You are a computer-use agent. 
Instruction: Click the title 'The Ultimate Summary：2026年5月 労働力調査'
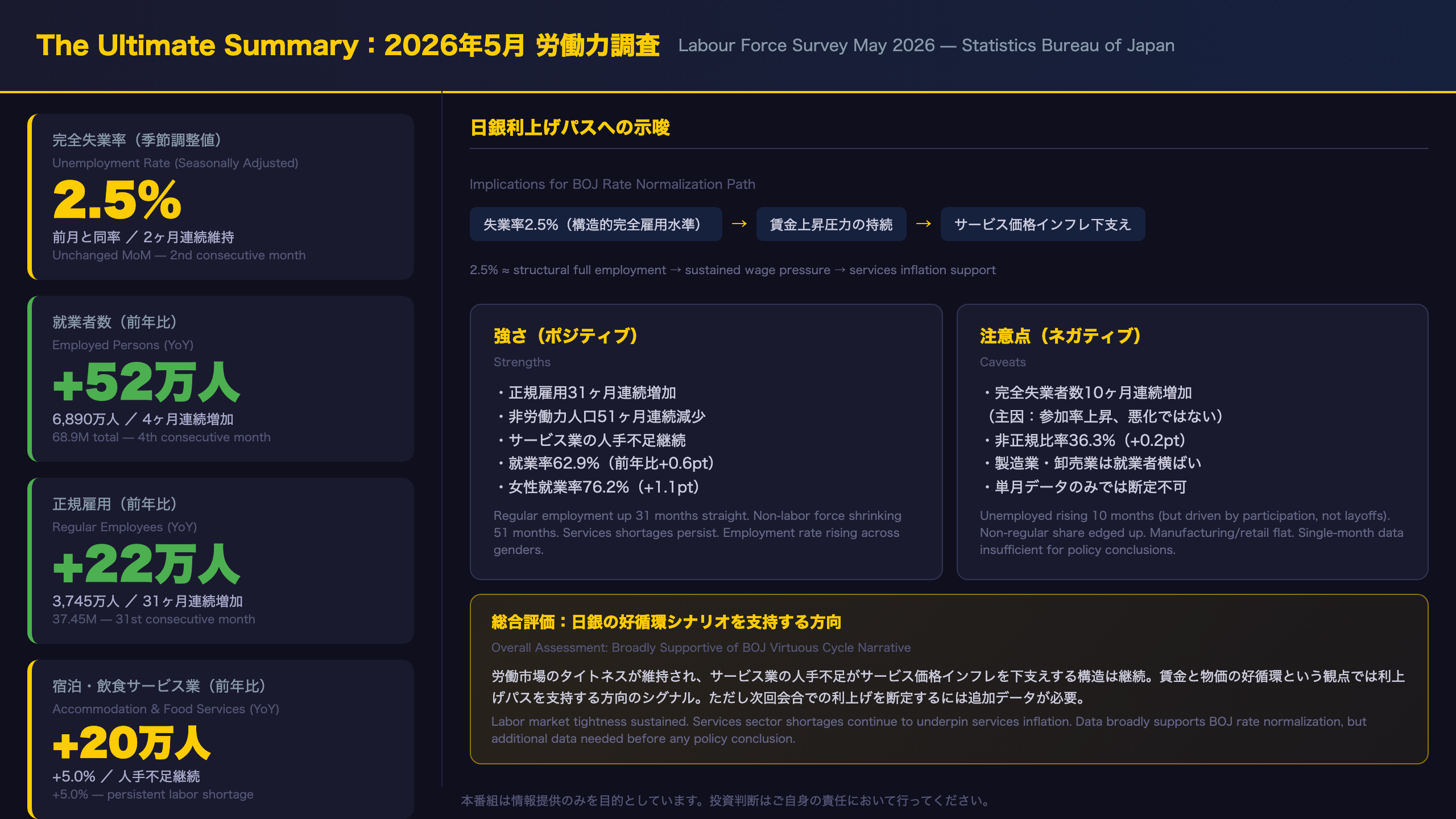tap(348, 45)
